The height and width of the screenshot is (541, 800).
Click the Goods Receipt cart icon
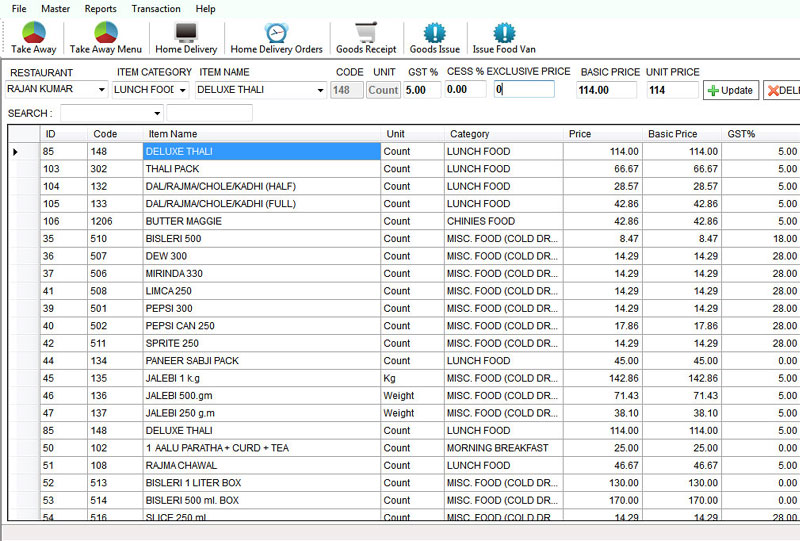366,33
